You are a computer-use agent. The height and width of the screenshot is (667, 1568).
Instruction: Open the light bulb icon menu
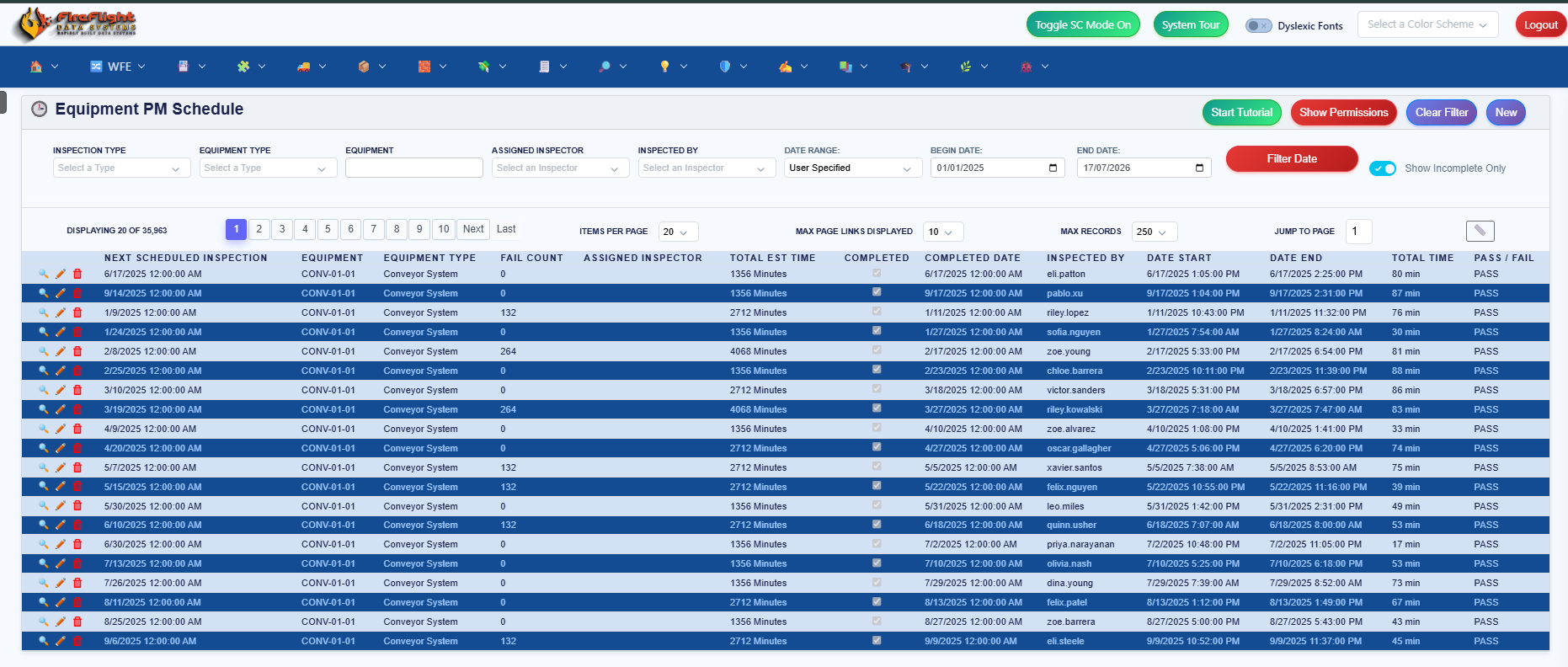(673, 67)
